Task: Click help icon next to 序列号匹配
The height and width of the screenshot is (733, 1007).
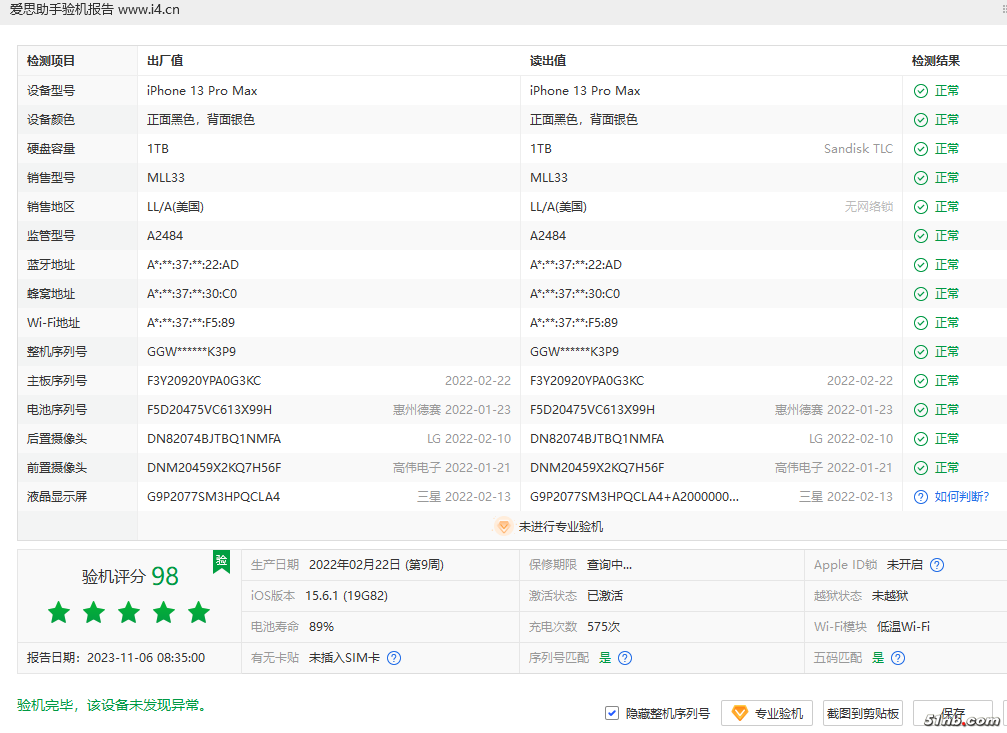Action: pos(625,658)
